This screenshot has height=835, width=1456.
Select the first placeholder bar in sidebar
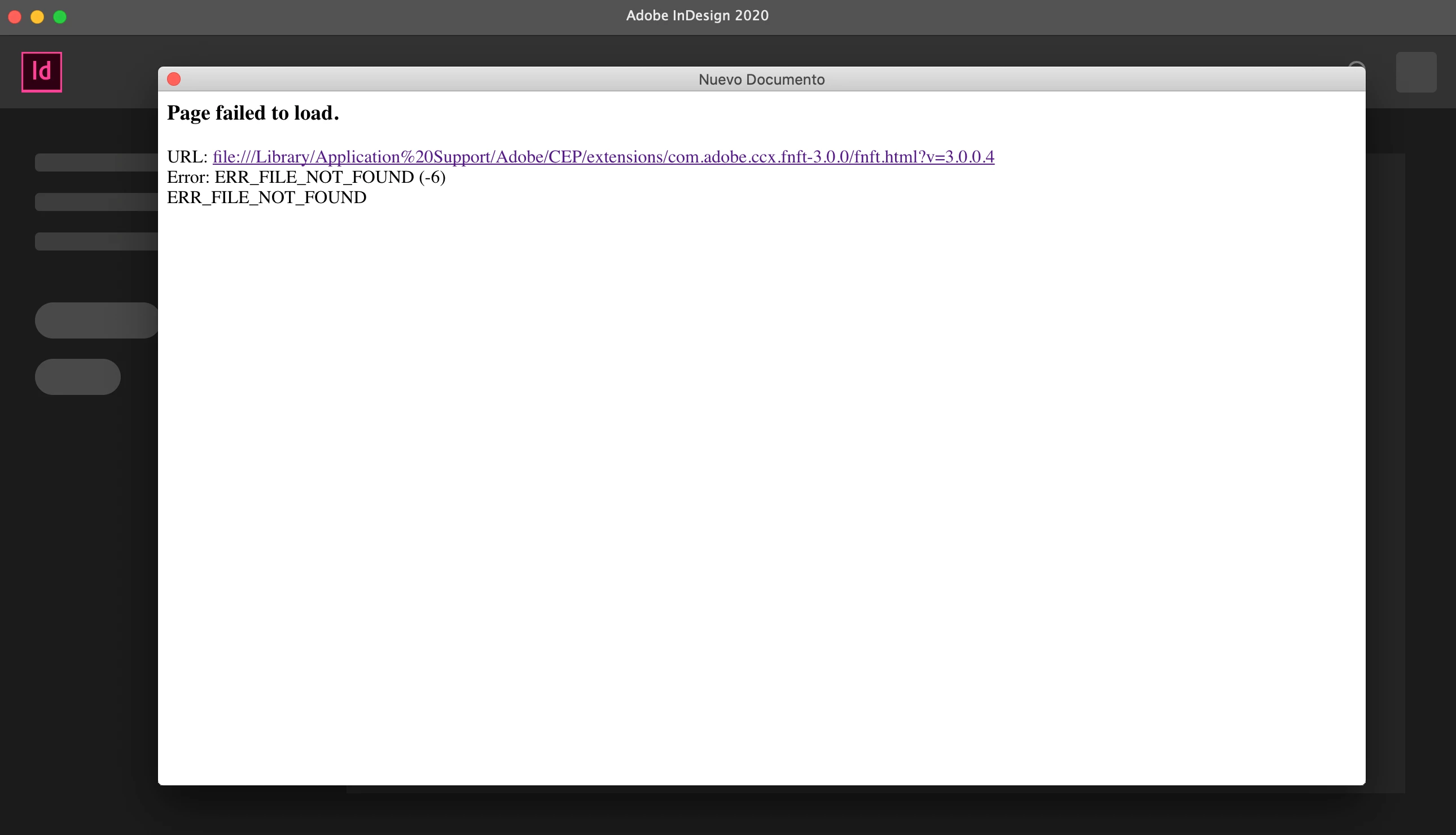[x=96, y=162]
